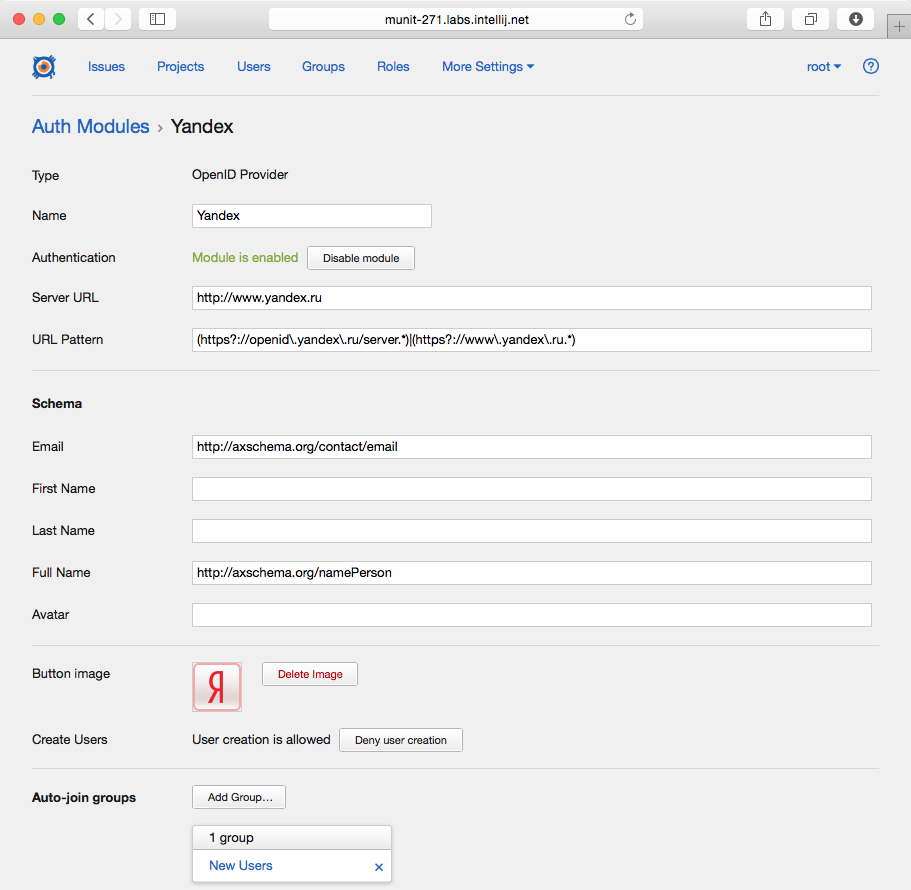Click the 'User creation is allowed' text
This screenshot has width=911, height=890.
click(x=261, y=740)
